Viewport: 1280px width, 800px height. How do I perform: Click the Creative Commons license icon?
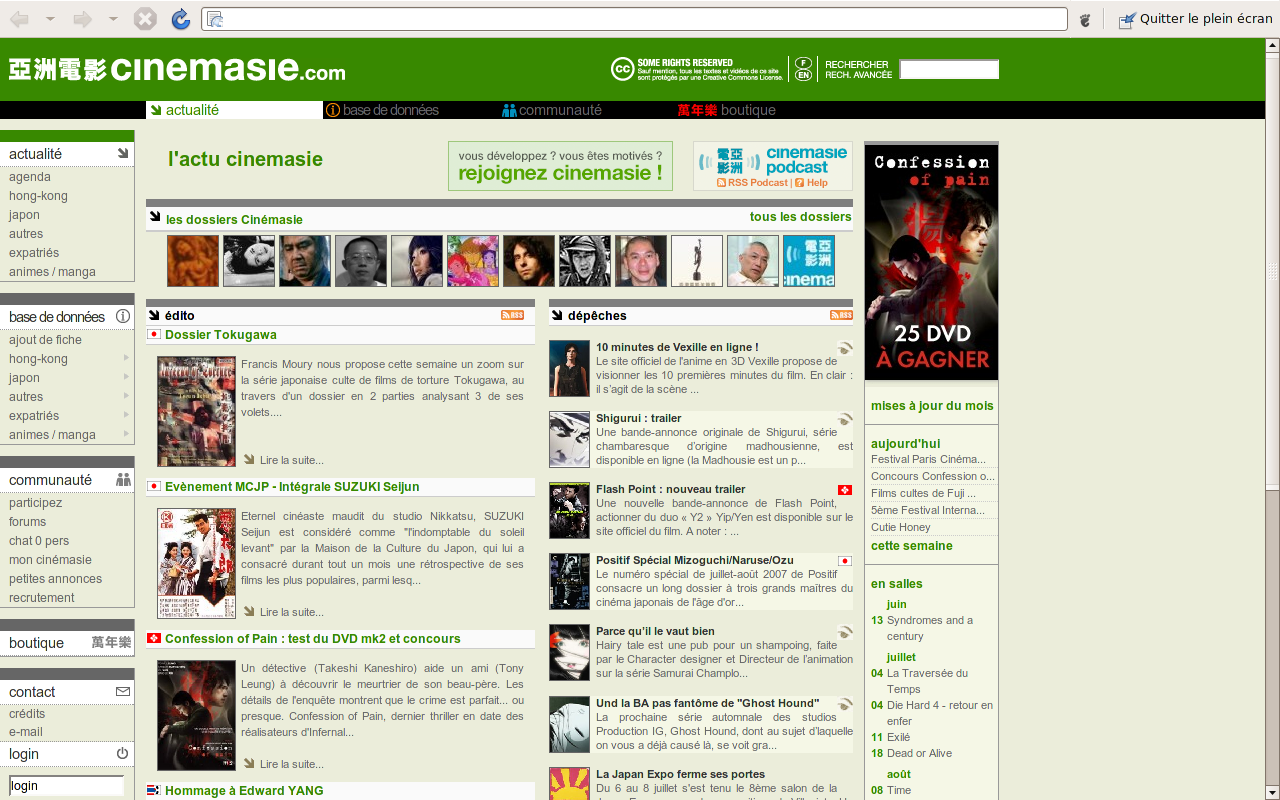(622, 68)
